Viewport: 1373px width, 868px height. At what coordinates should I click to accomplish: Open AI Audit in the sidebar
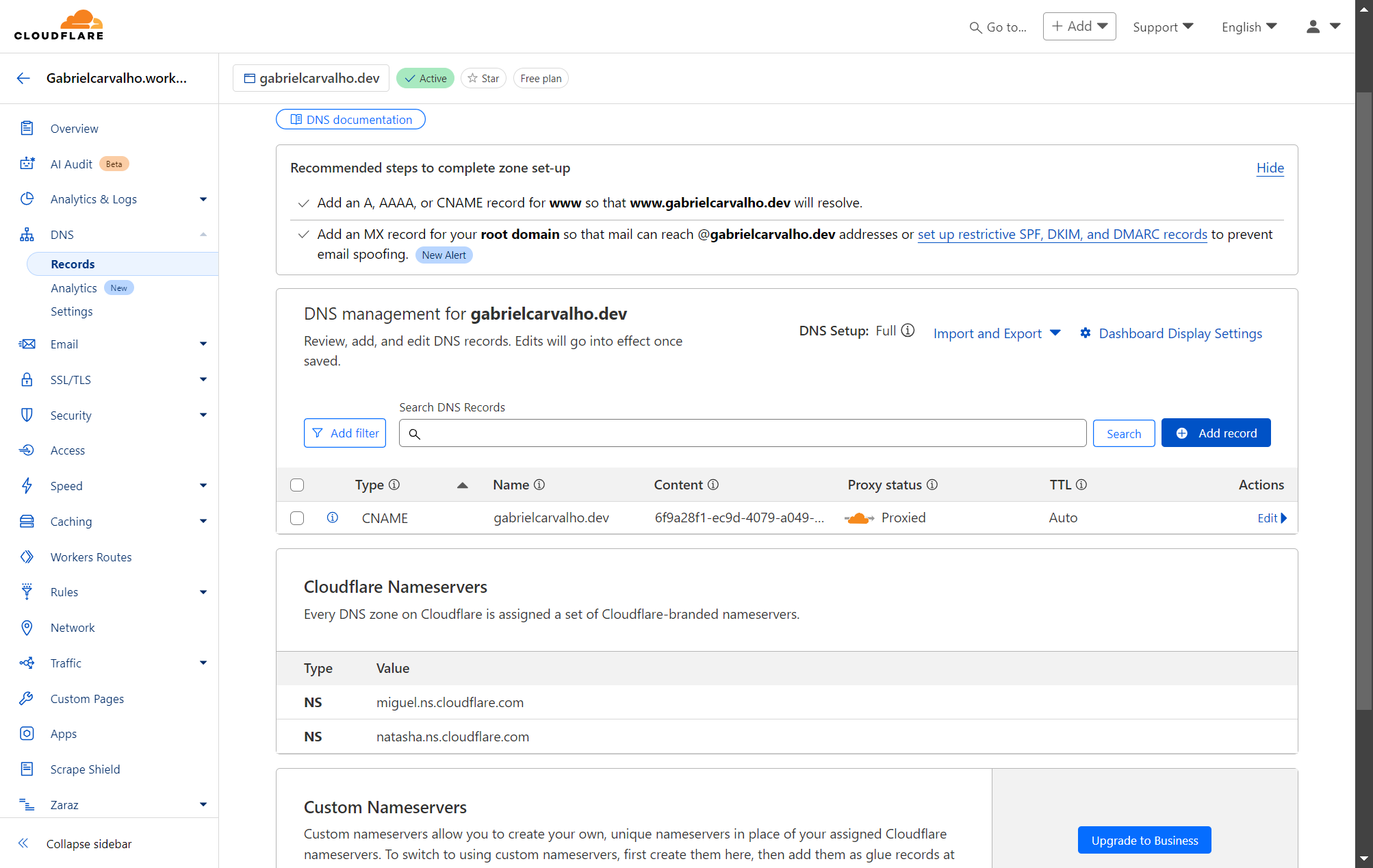[x=71, y=164]
